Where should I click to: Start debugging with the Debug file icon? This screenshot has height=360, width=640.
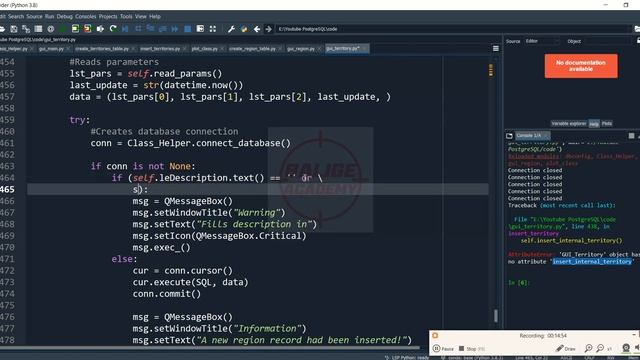click(125, 29)
